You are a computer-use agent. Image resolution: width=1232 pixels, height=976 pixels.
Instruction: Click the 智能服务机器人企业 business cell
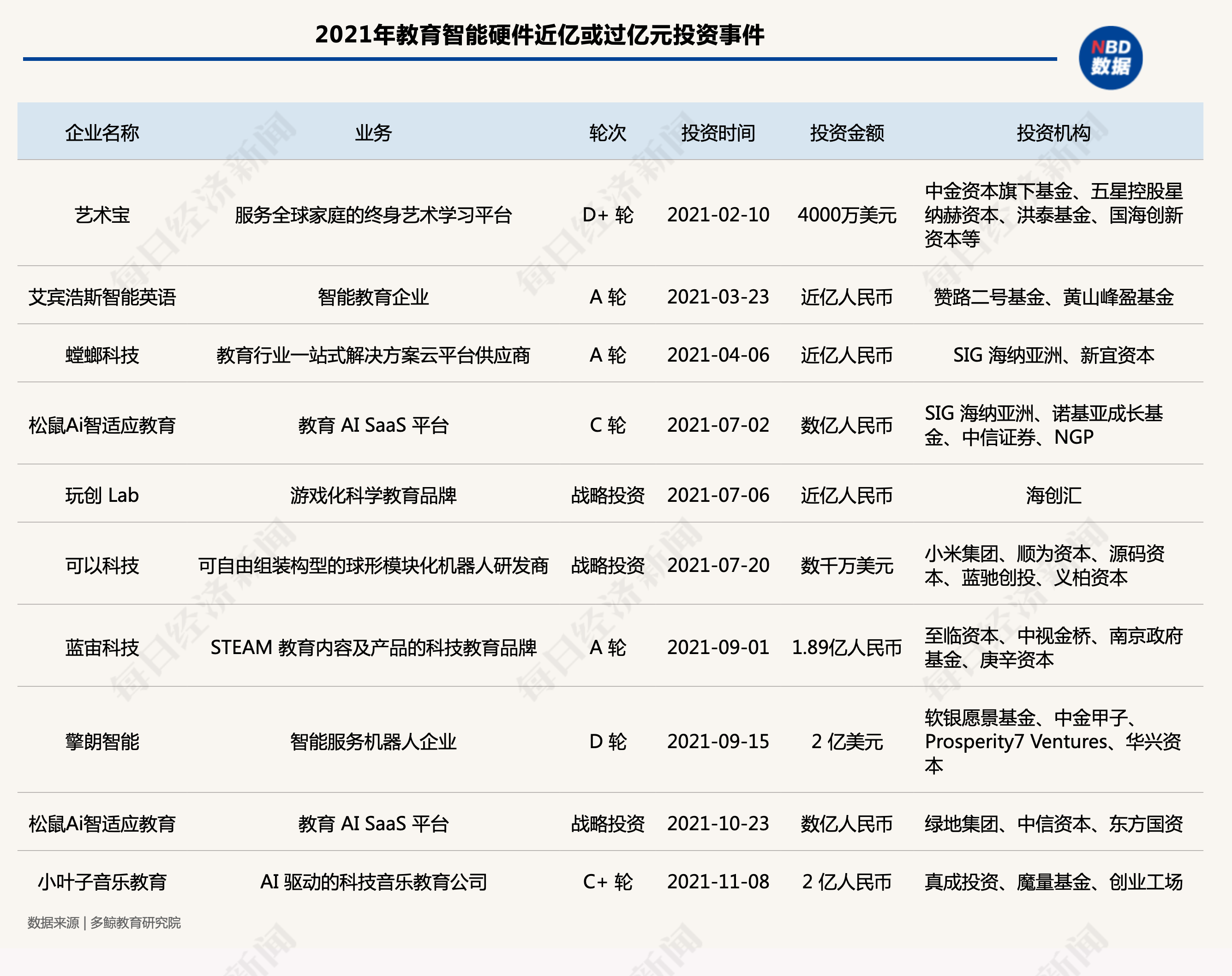point(373,742)
